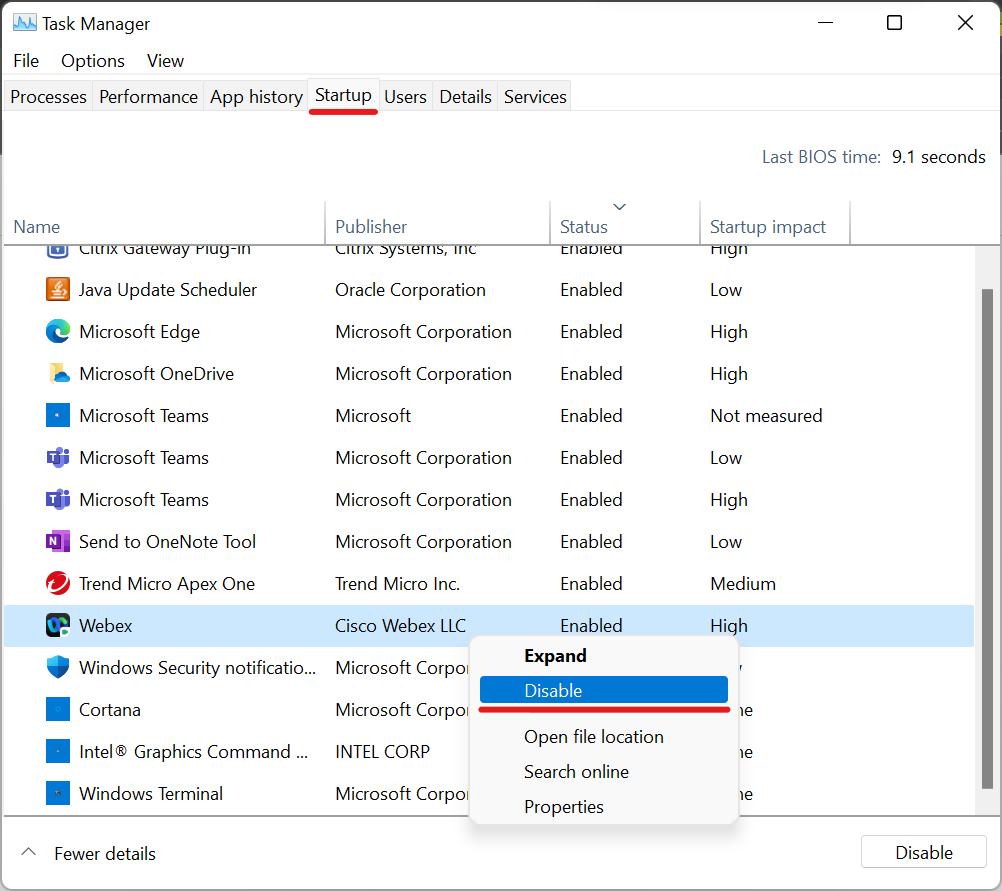Select the Startup tab

point(343,95)
